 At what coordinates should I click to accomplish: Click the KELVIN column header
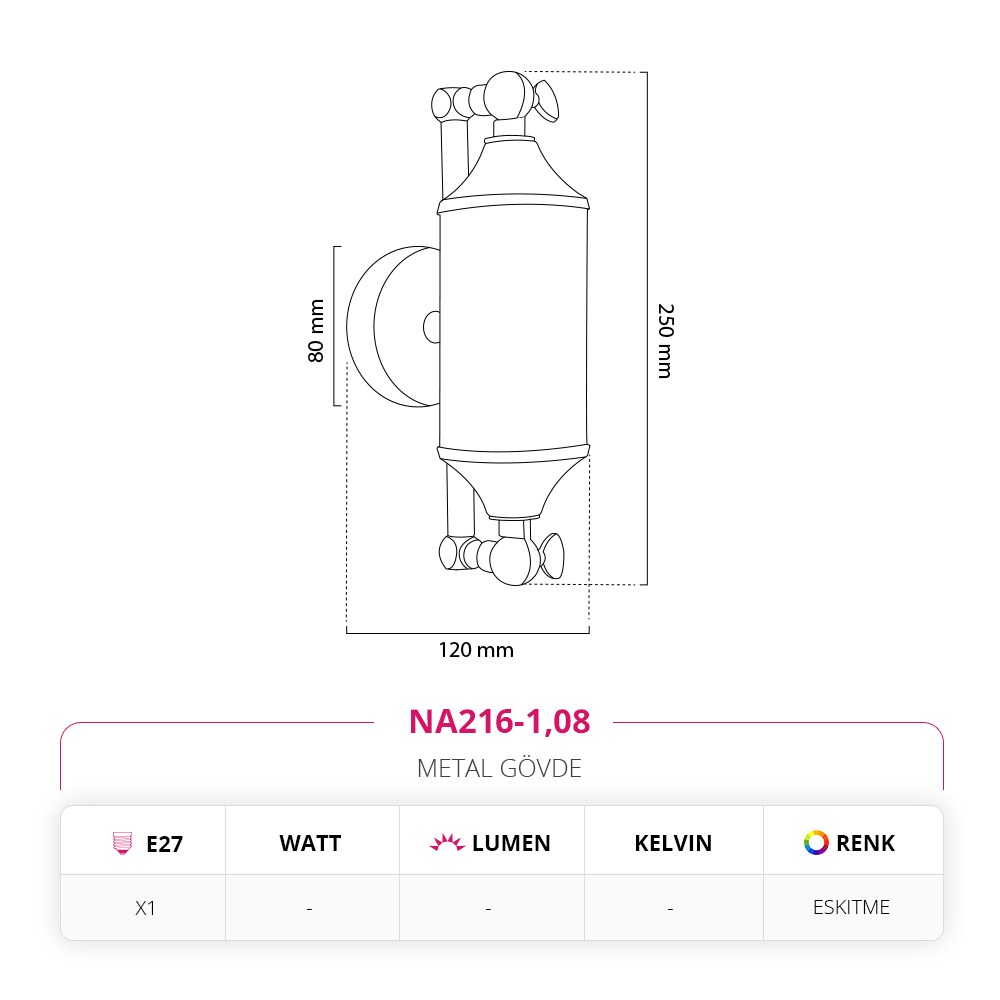click(x=673, y=843)
